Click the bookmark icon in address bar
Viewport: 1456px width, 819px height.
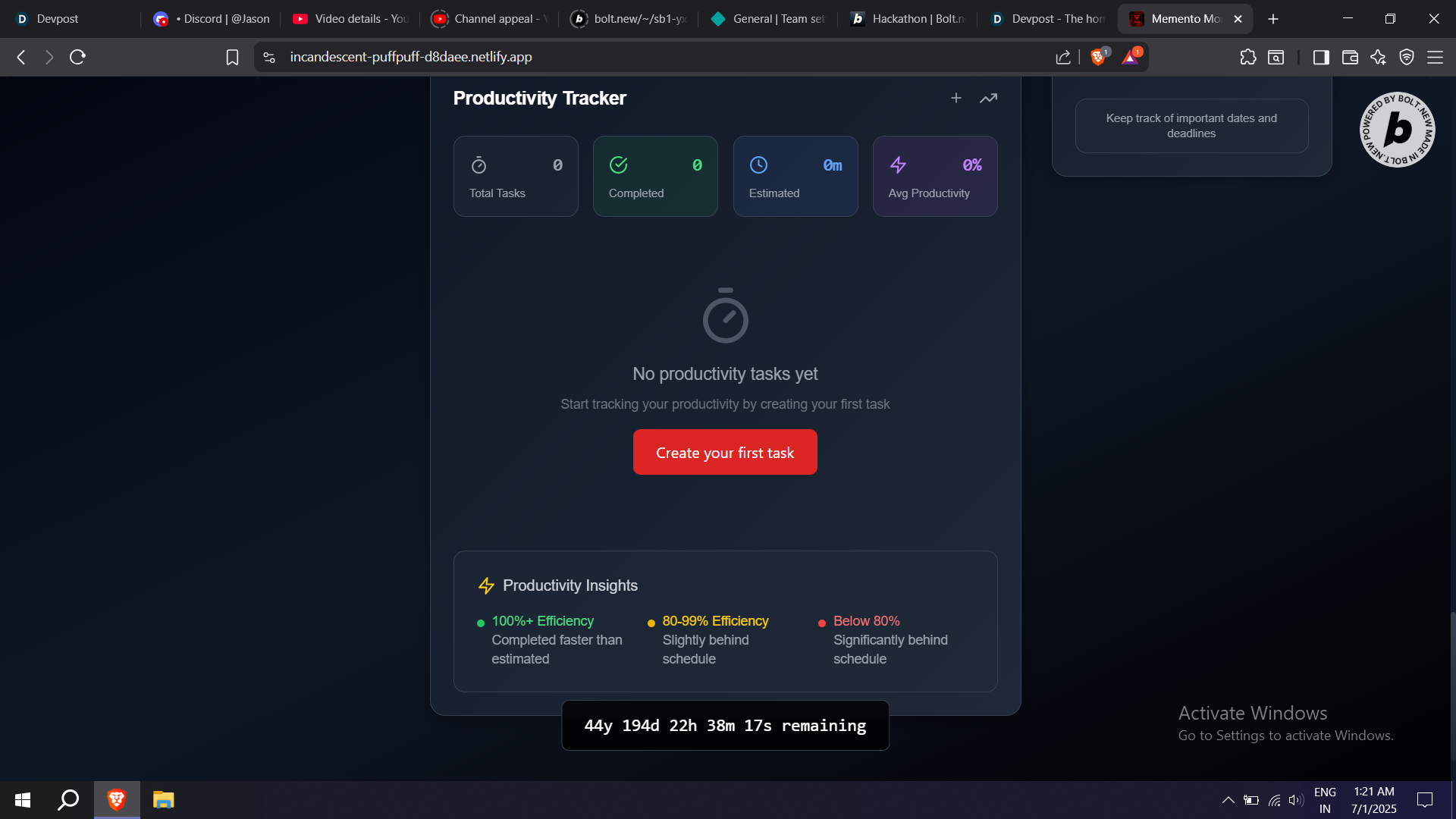coord(232,57)
